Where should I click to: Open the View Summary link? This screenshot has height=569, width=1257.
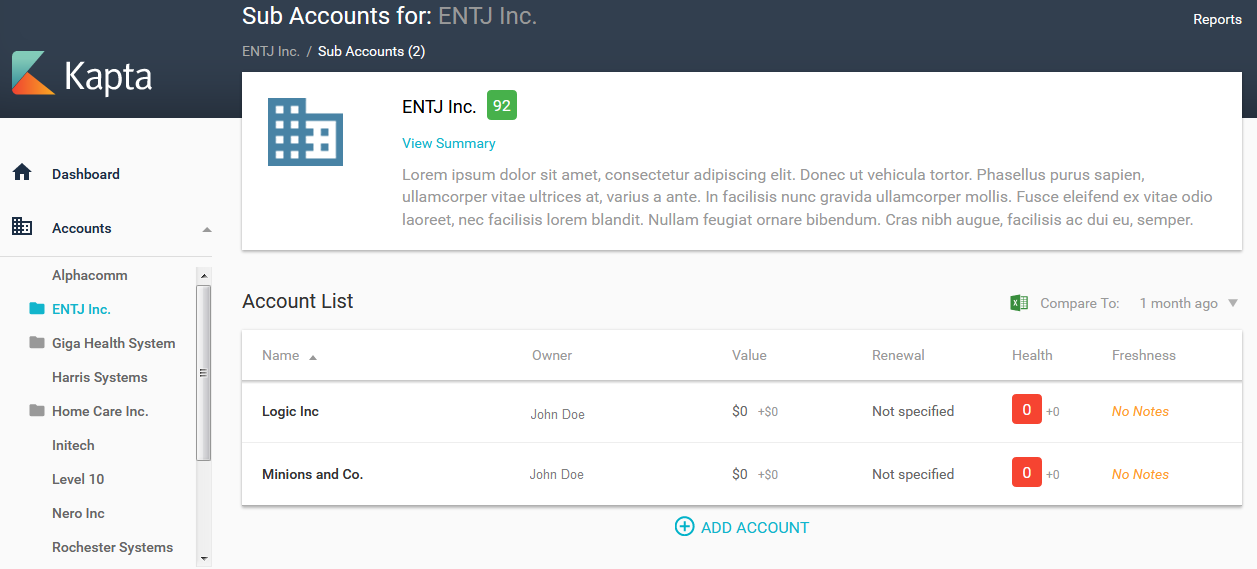449,143
